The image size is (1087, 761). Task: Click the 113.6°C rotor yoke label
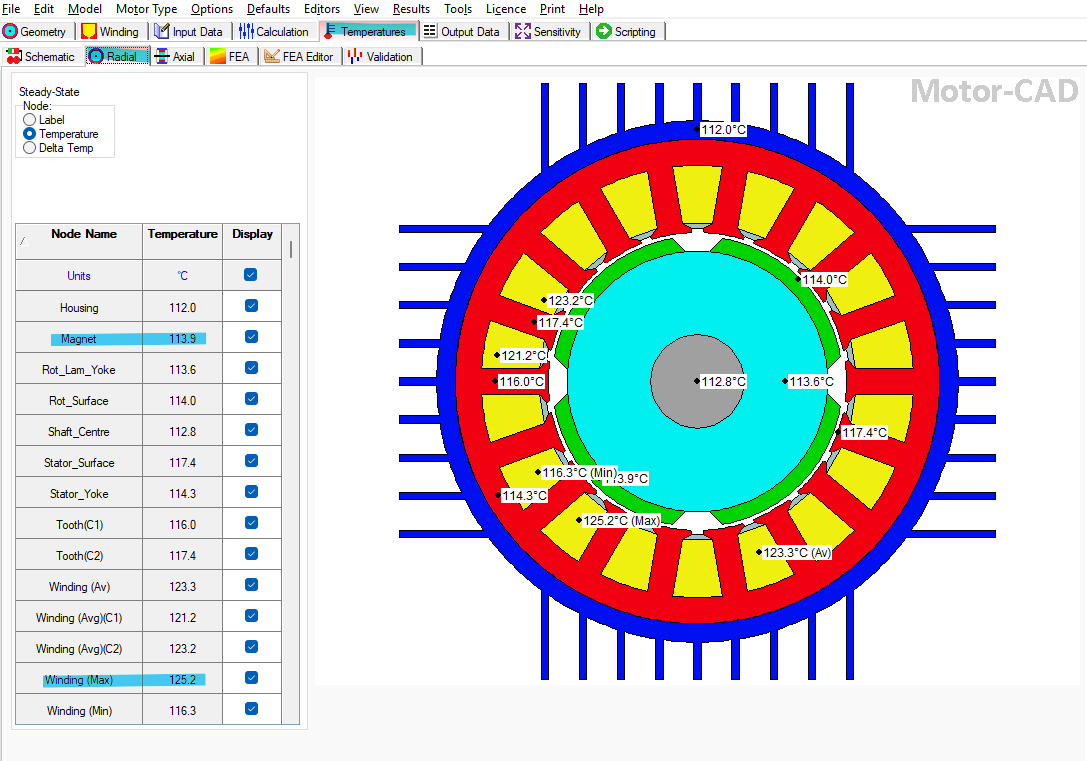811,381
